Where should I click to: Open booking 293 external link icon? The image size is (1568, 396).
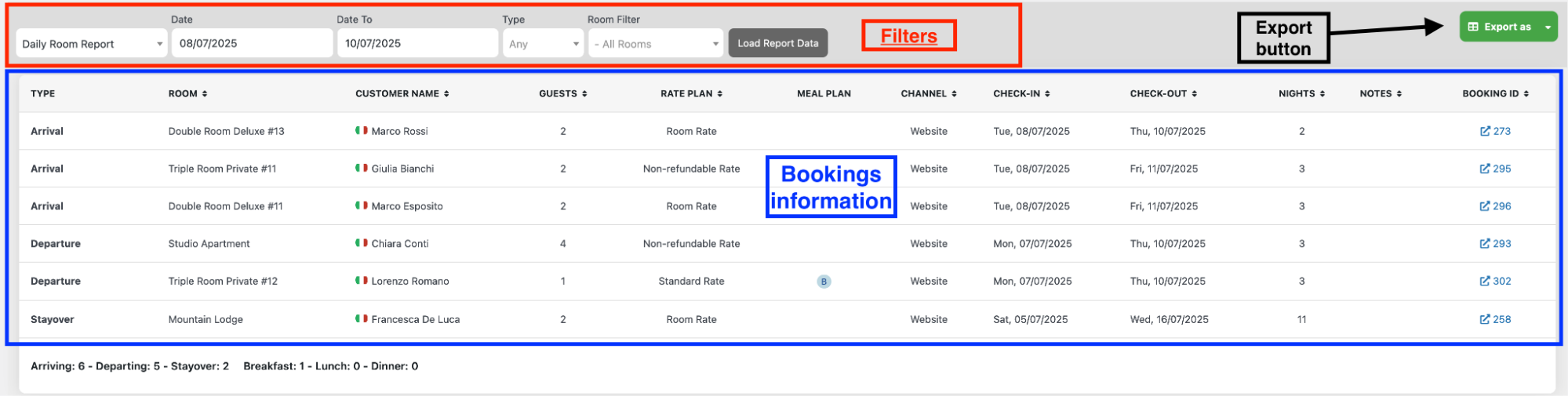click(1484, 244)
